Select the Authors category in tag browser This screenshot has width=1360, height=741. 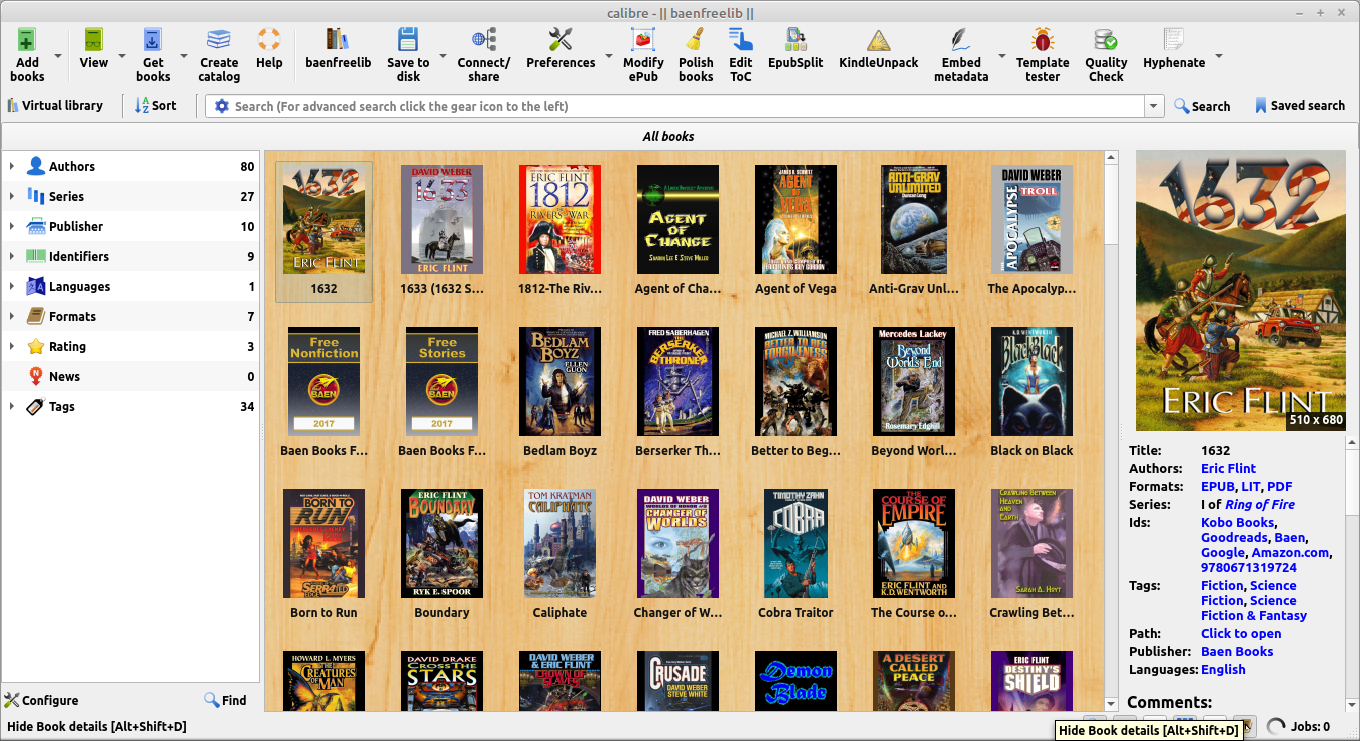(131, 166)
